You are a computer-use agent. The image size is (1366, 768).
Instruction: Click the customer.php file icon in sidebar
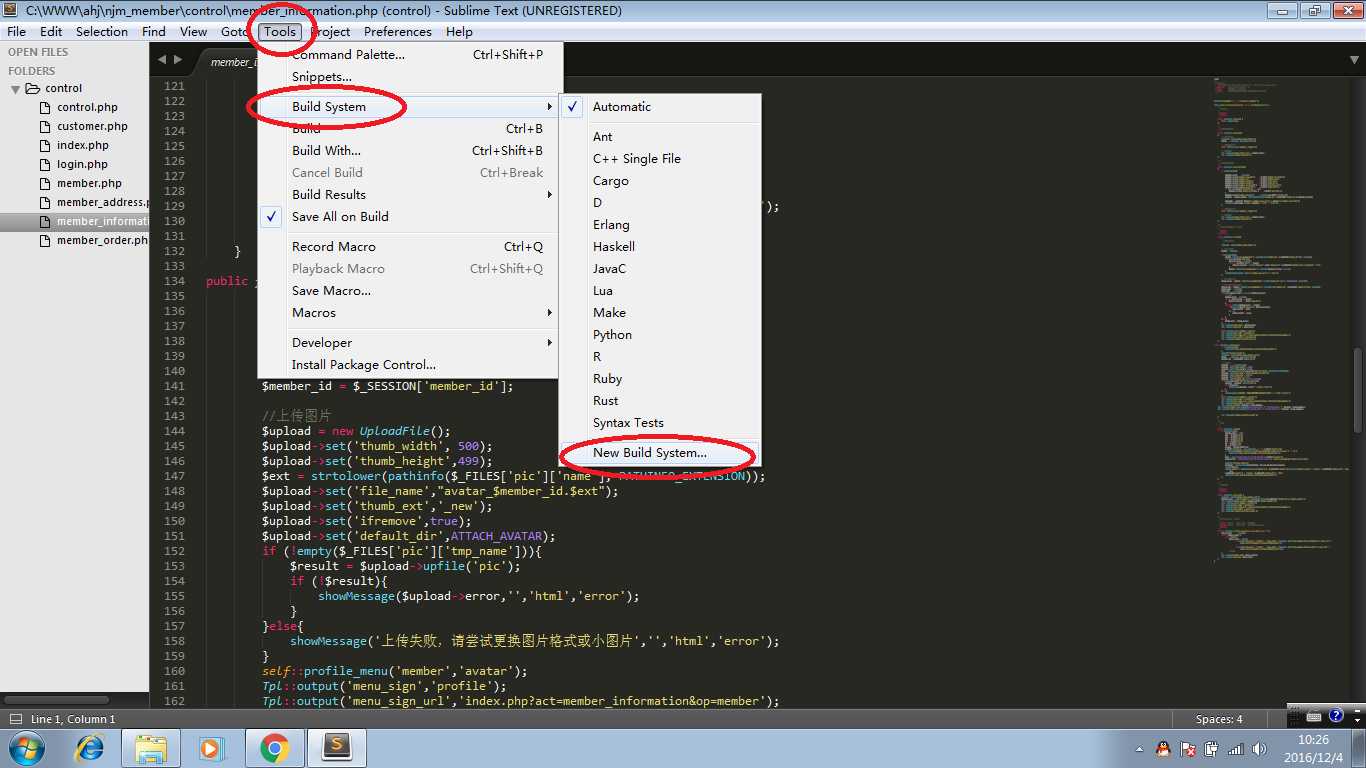click(x=45, y=126)
